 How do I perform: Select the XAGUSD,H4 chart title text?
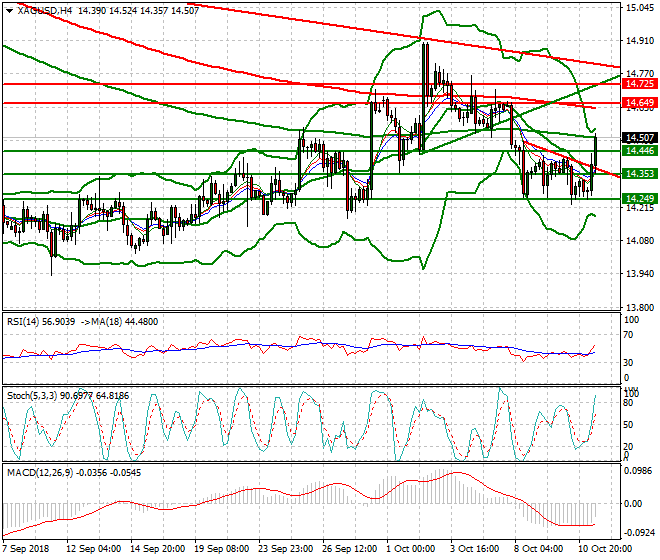click(45, 11)
